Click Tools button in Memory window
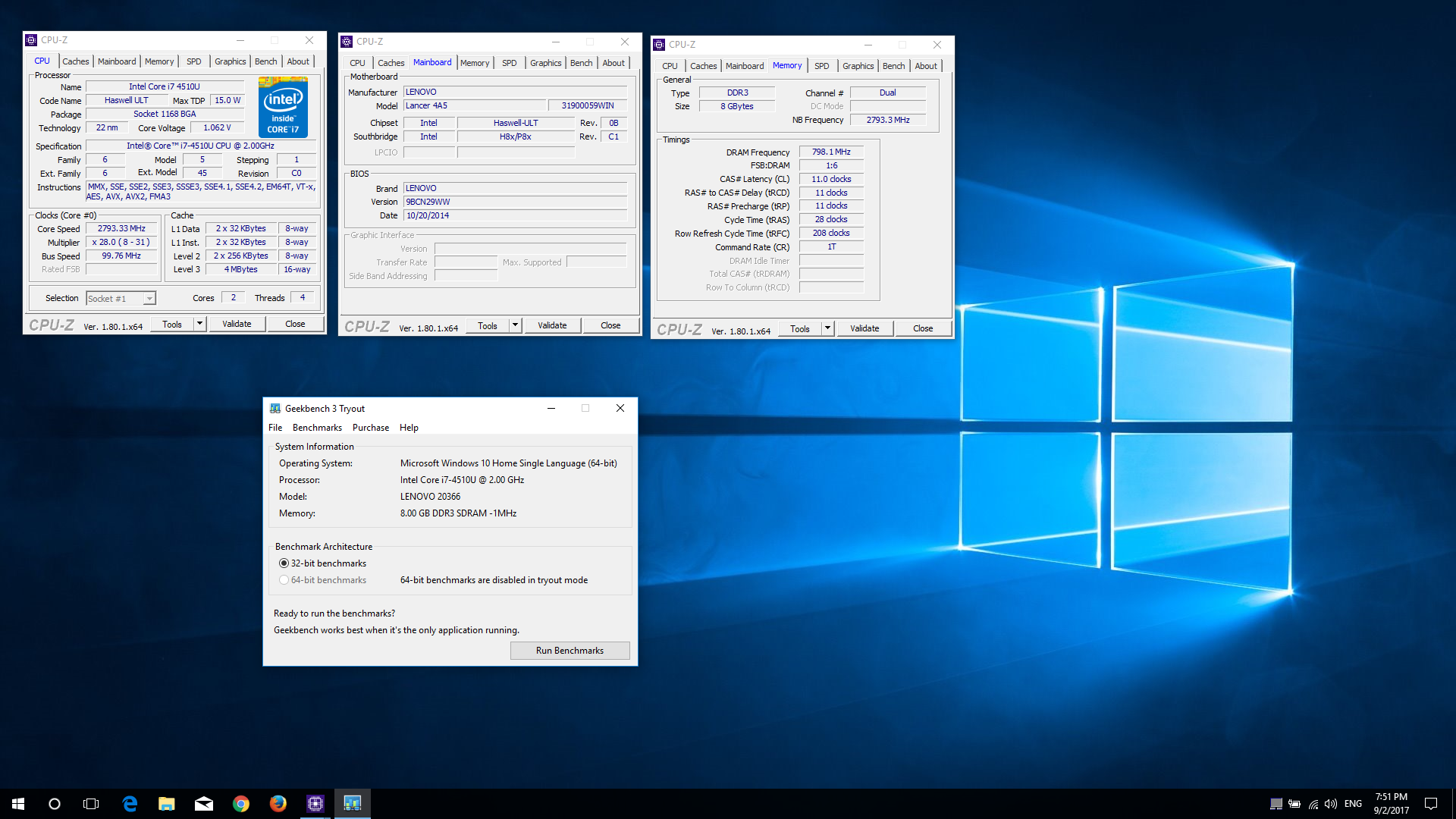The width and height of the screenshot is (1456, 819). [800, 328]
